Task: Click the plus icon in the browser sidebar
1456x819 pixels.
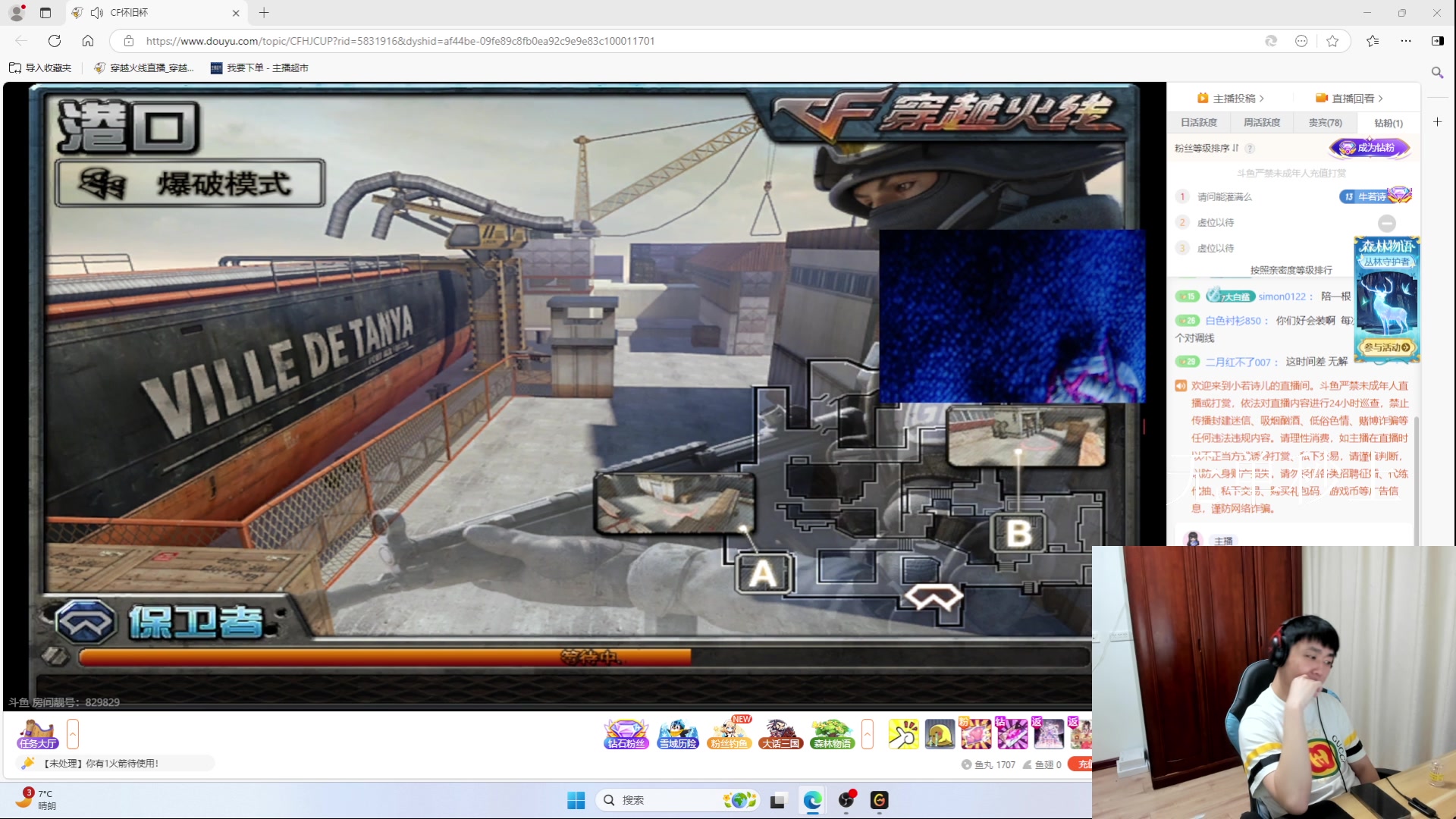Action: click(x=1437, y=121)
